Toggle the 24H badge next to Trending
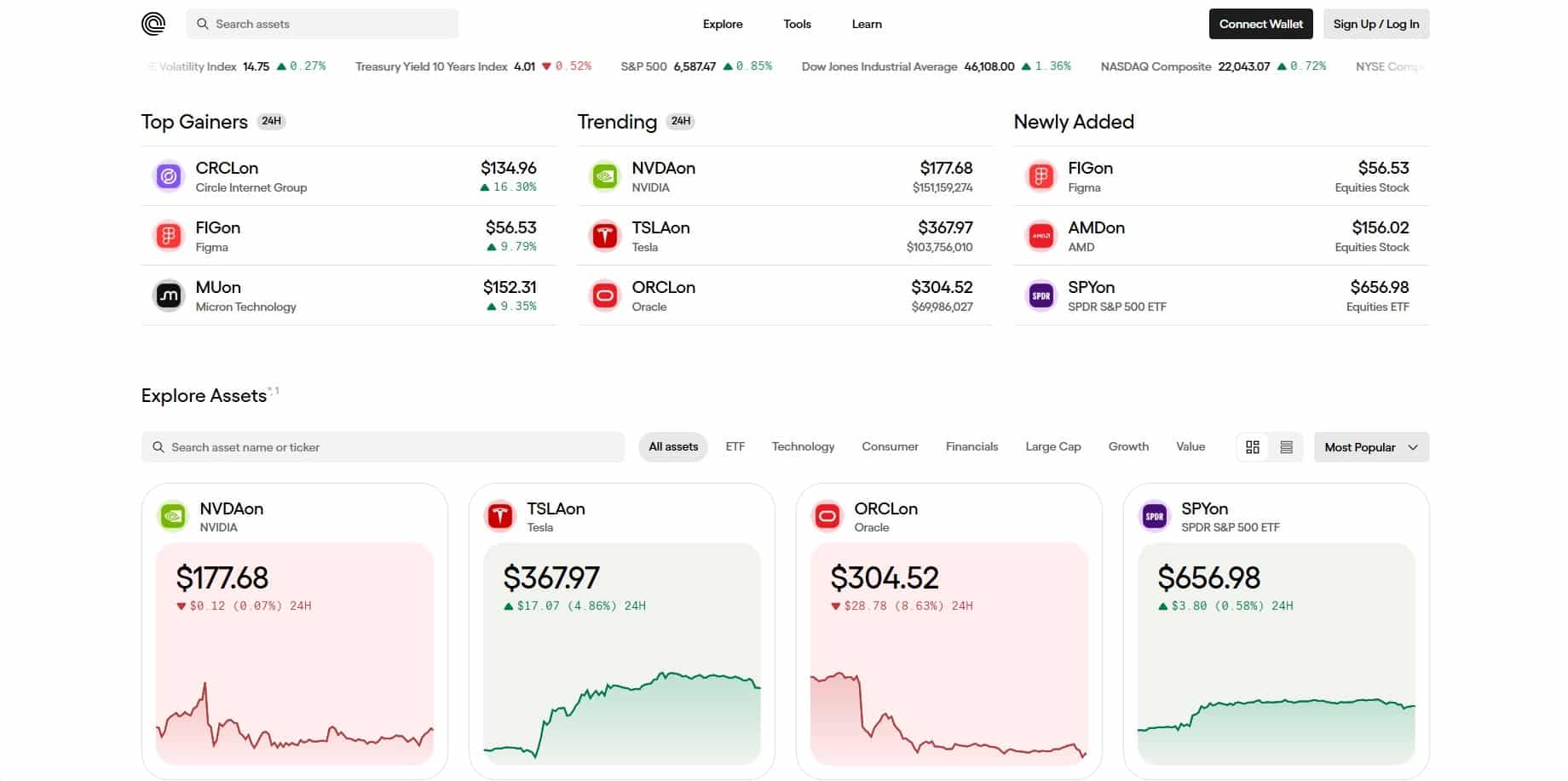1568x781 pixels. 681,121
